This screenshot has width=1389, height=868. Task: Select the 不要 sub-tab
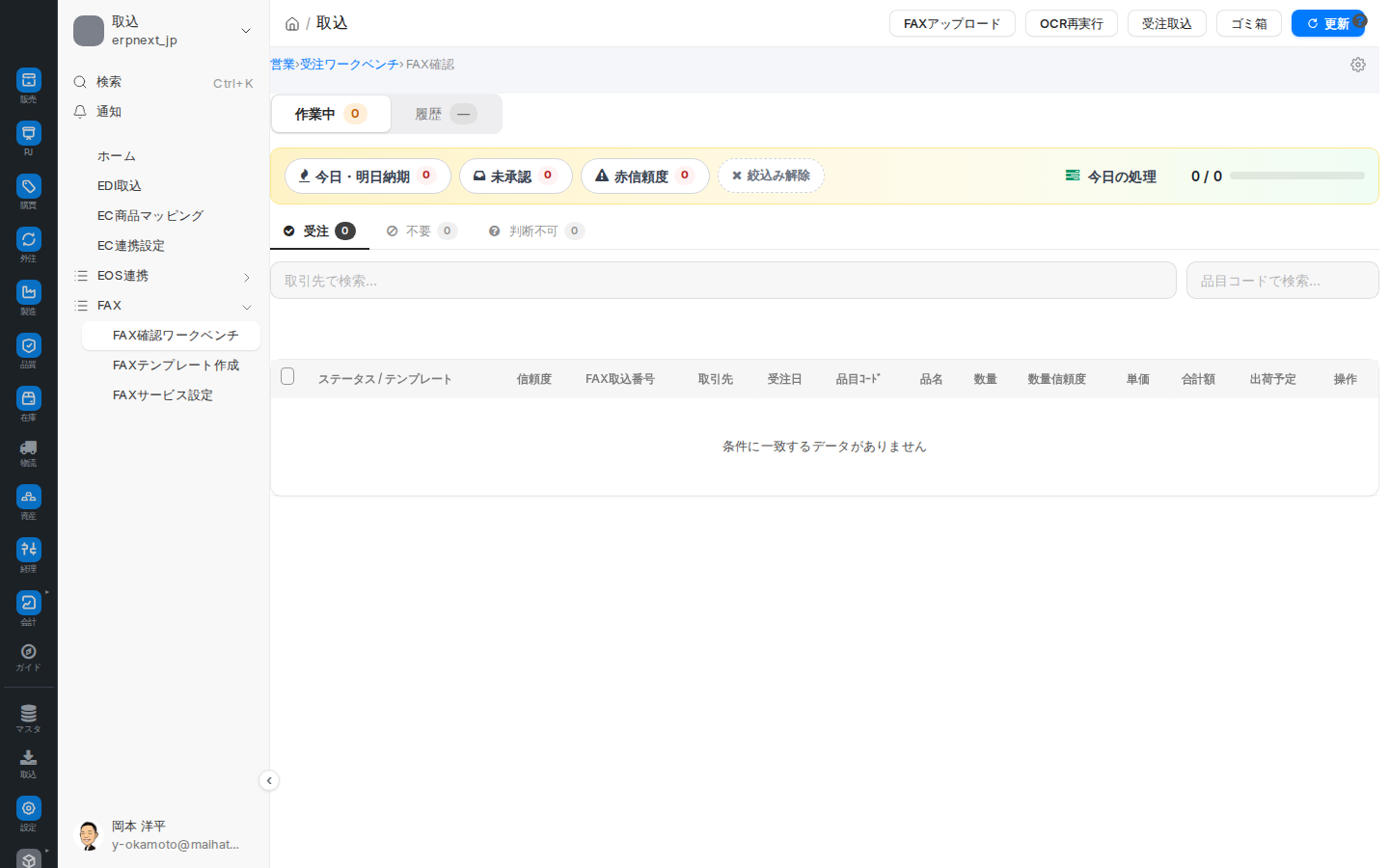point(422,231)
